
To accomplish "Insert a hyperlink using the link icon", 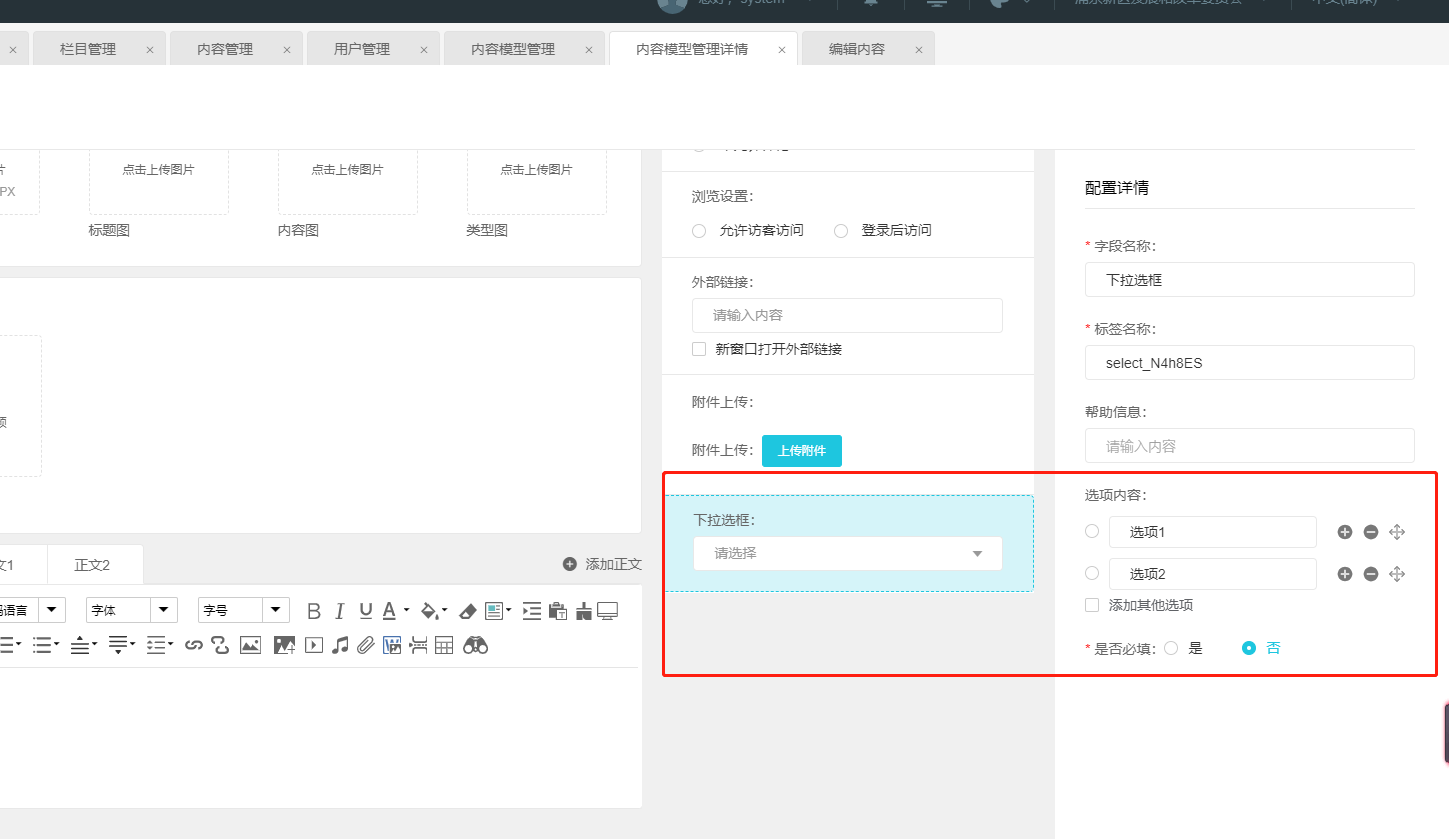I will point(194,646).
